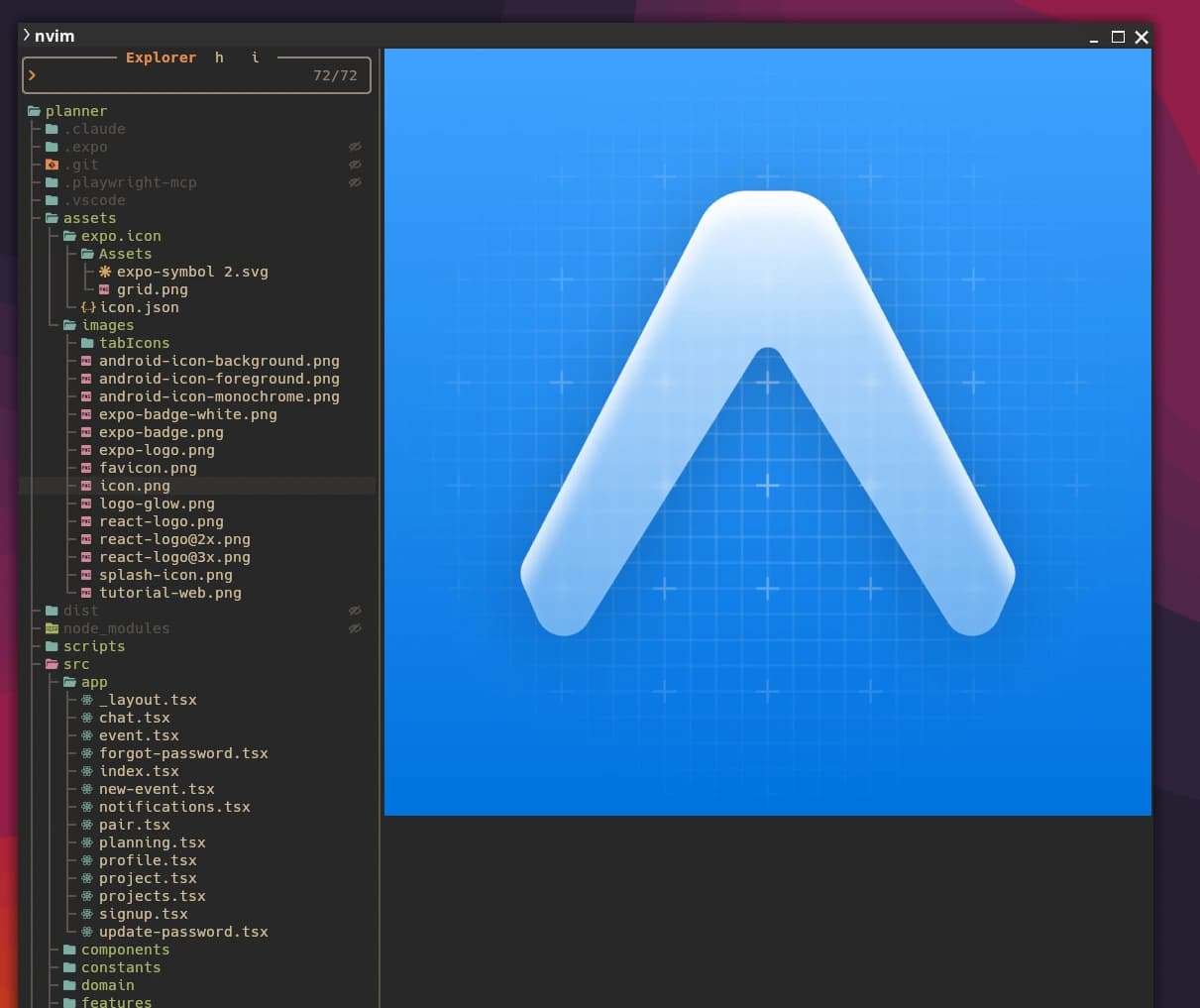Screen dimensions: 1200x1008
Task: Click the folder icon beside tabIcons
Action: point(87,343)
